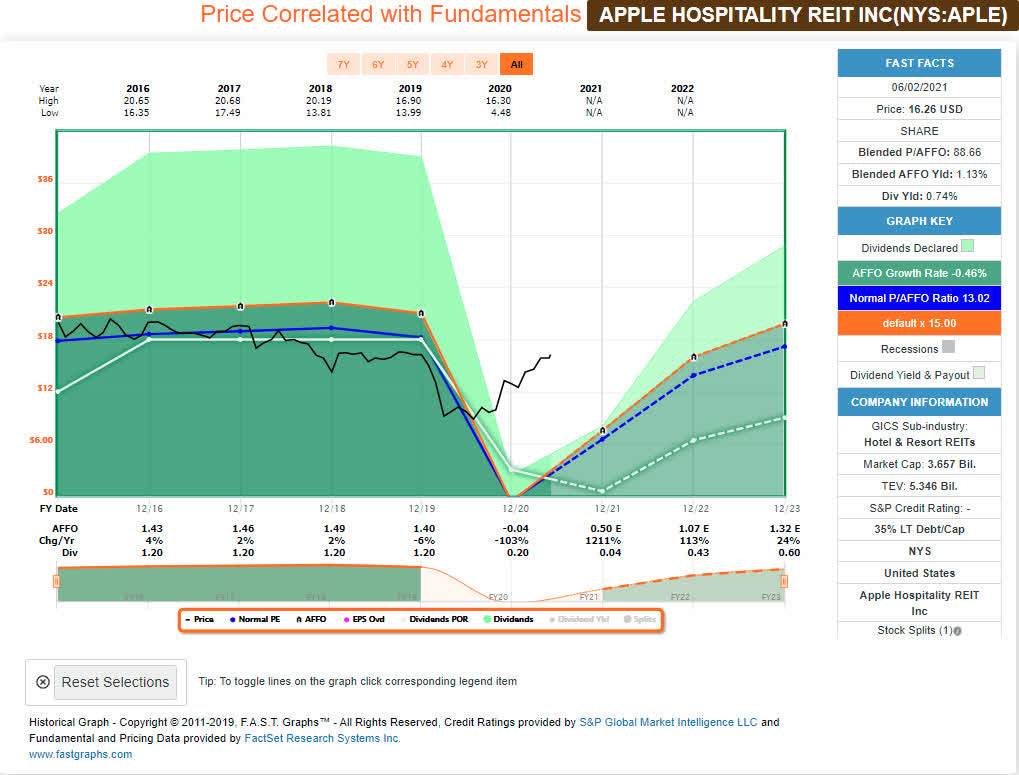Select the 5Y time range tab

coord(413,64)
